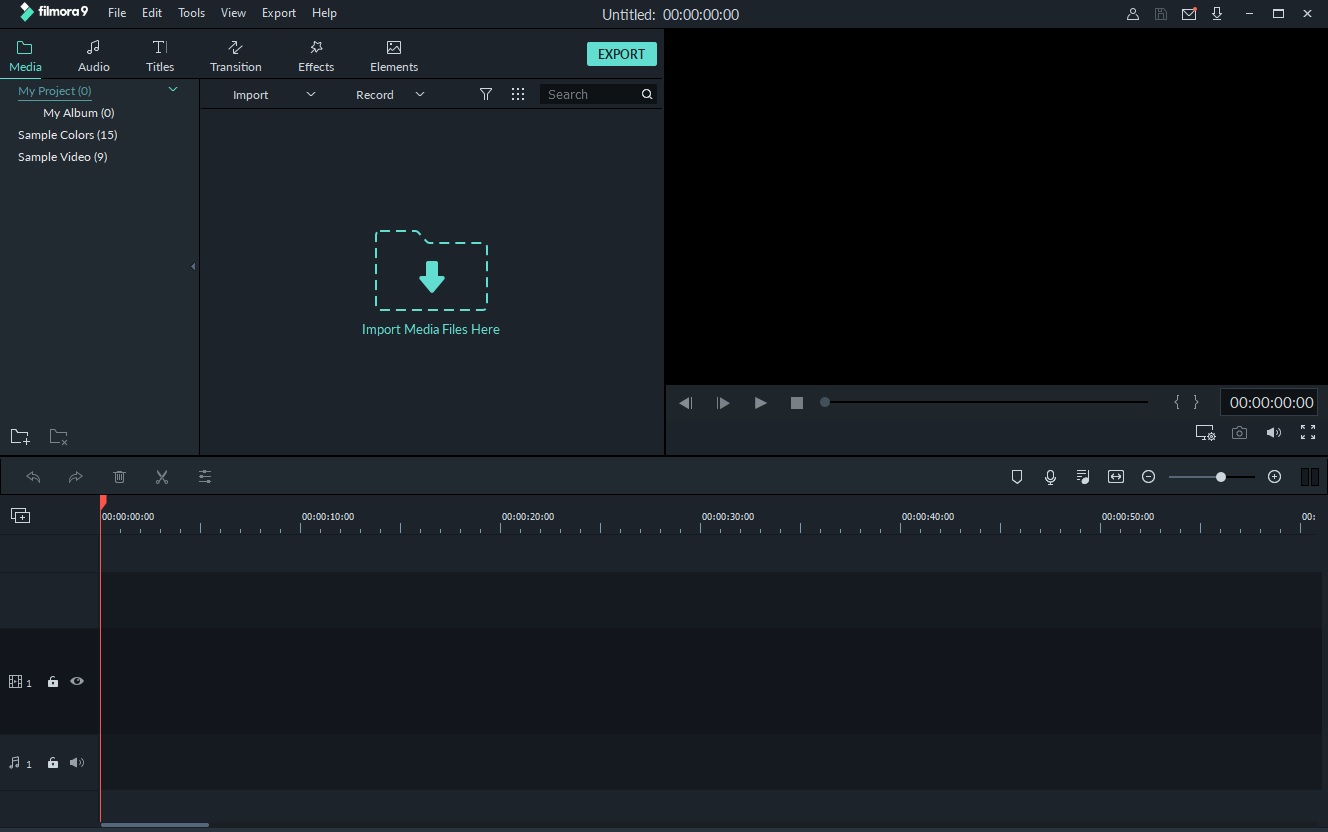1328x832 pixels.
Task: Click the Split scissors icon
Action: (162, 477)
